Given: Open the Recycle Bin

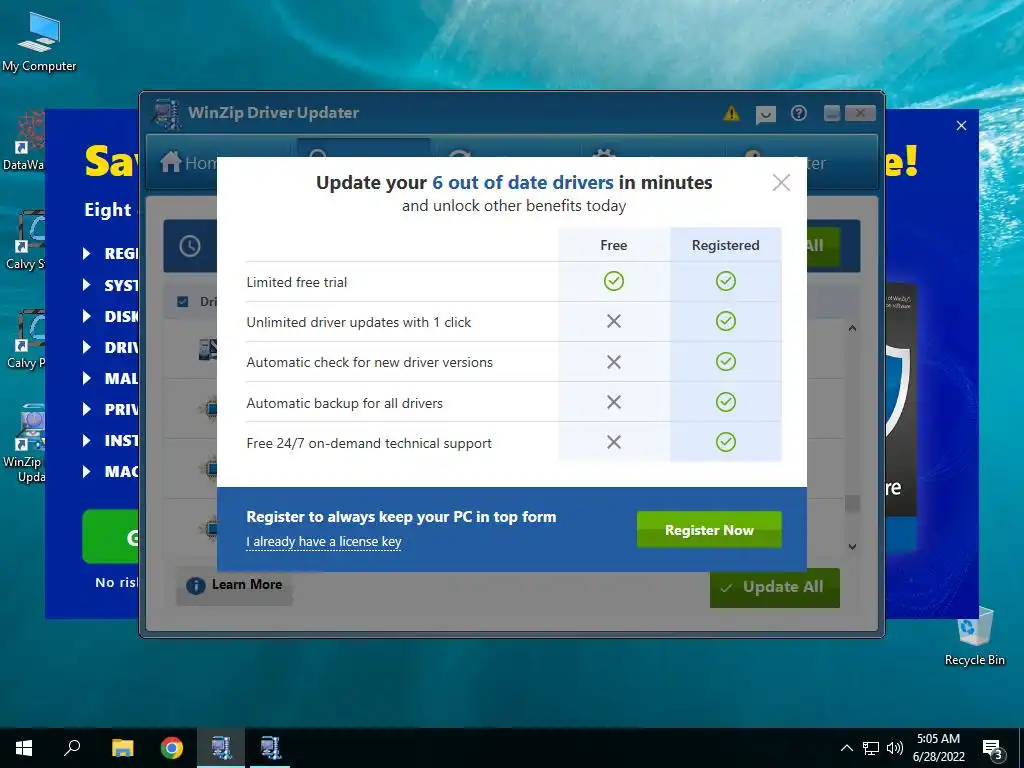Looking at the screenshot, I should (x=975, y=637).
